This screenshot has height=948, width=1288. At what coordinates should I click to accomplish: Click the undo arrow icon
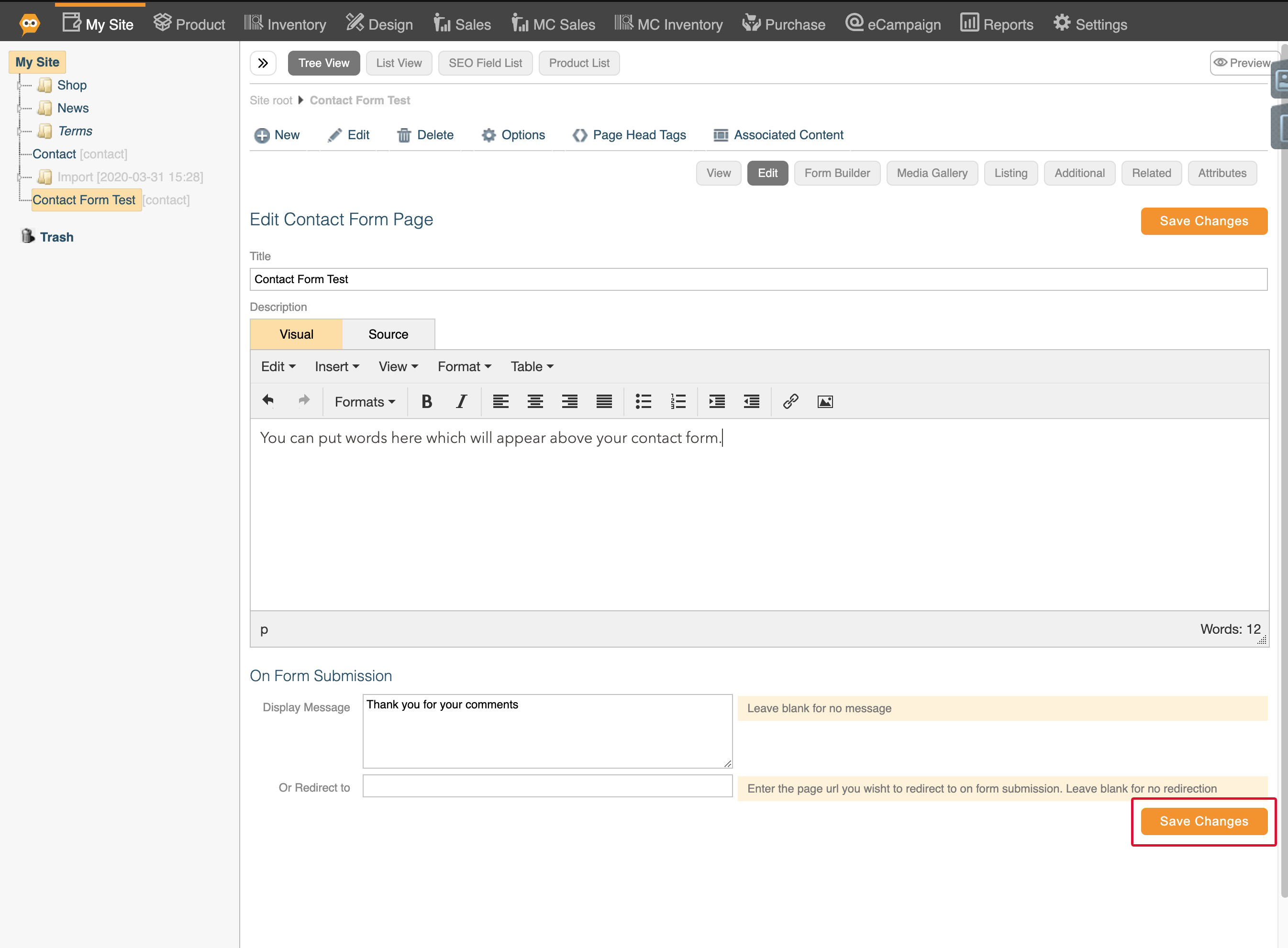click(x=268, y=401)
